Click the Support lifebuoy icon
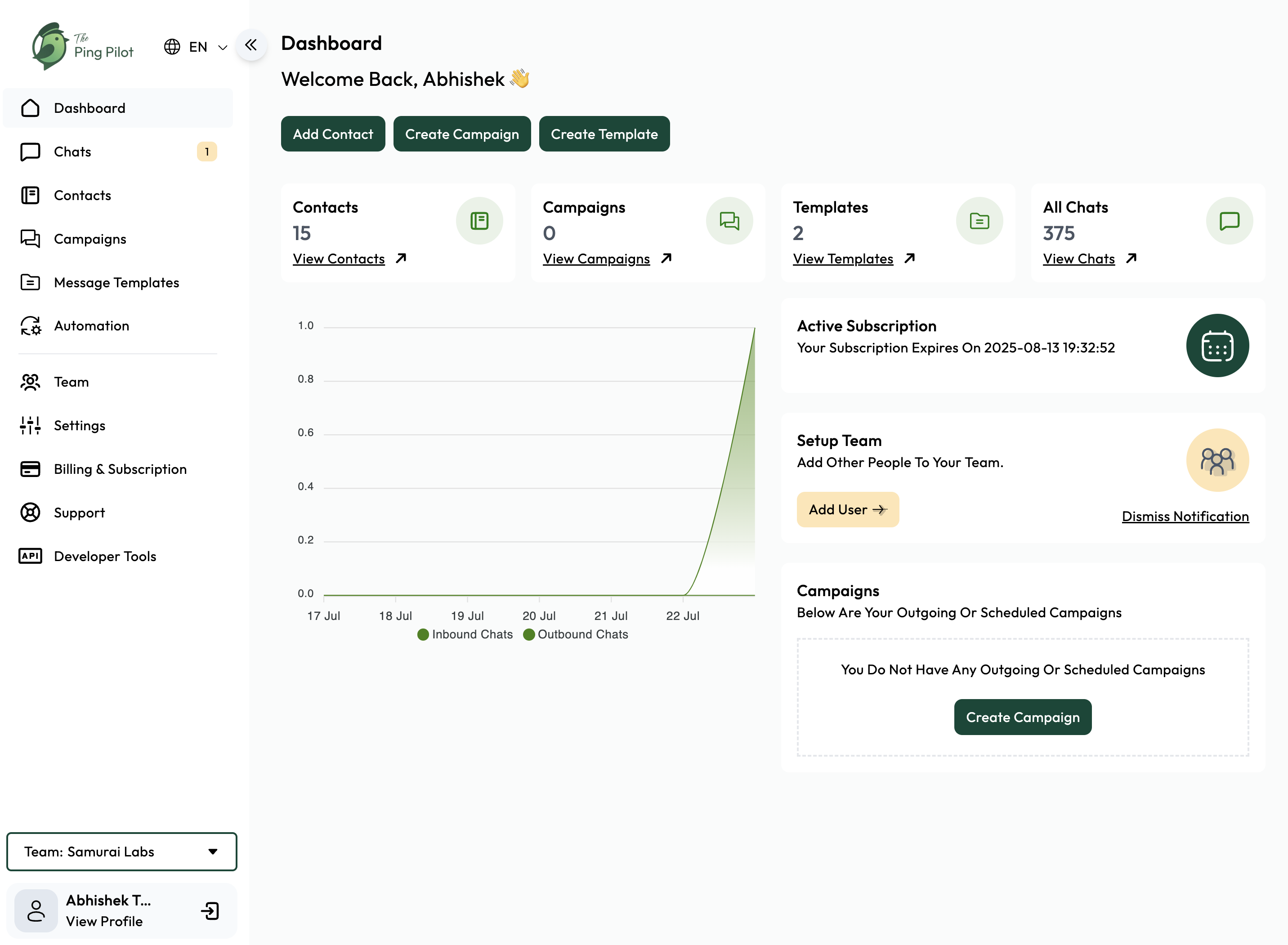Viewport: 1288px width, 945px height. pos(30,512)
